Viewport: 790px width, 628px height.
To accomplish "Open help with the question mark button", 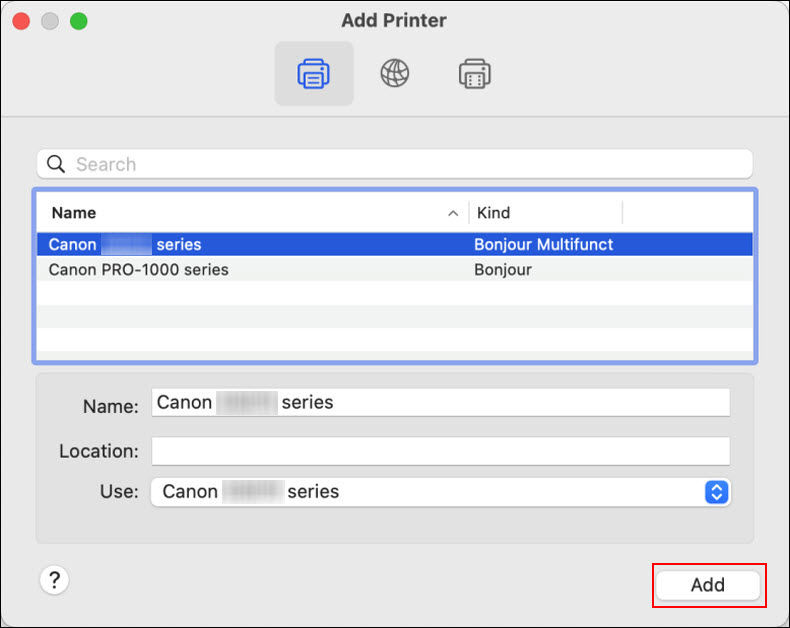I will [x=54, y=580].
